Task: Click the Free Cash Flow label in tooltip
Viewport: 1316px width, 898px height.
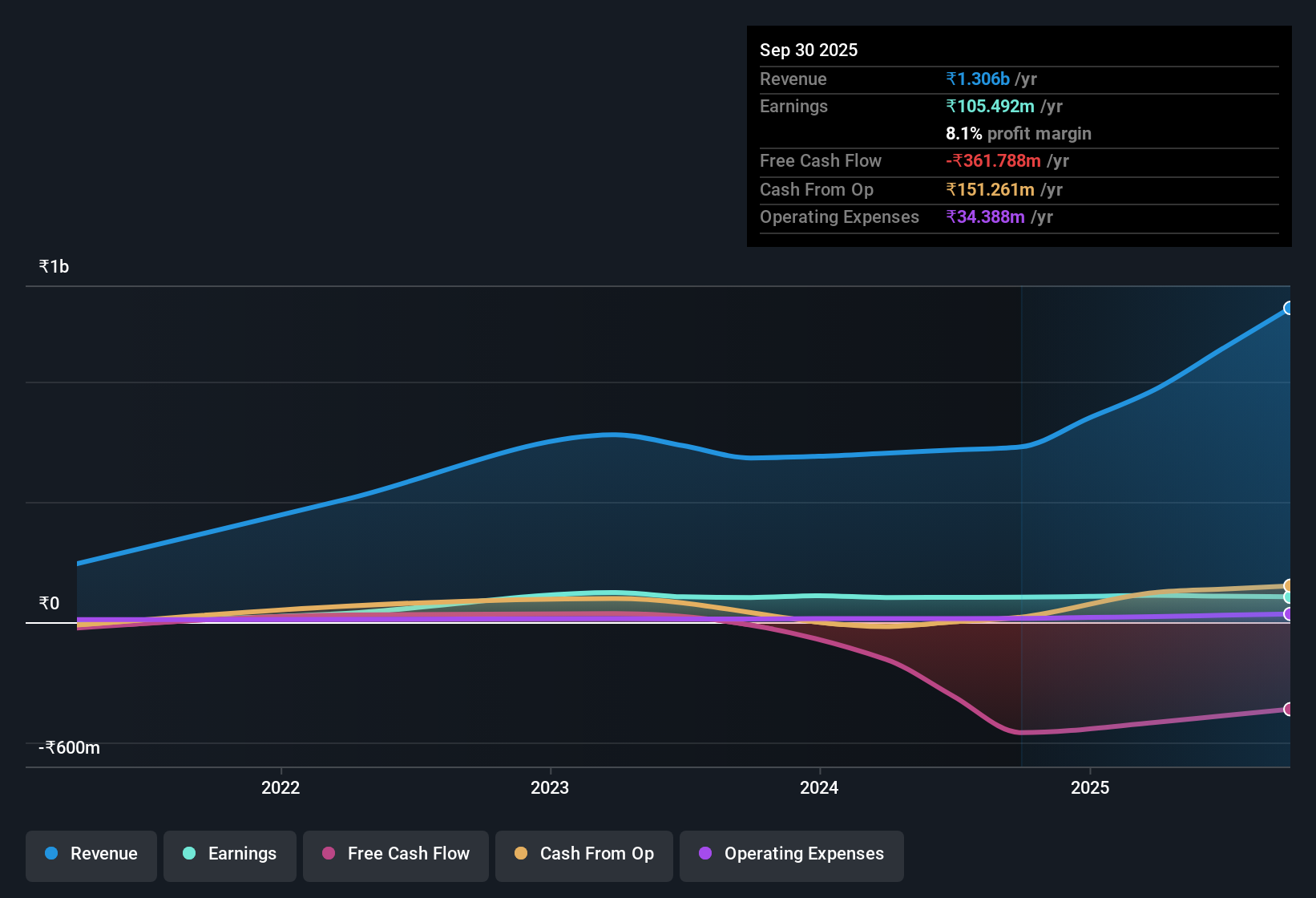Action: 821,160
